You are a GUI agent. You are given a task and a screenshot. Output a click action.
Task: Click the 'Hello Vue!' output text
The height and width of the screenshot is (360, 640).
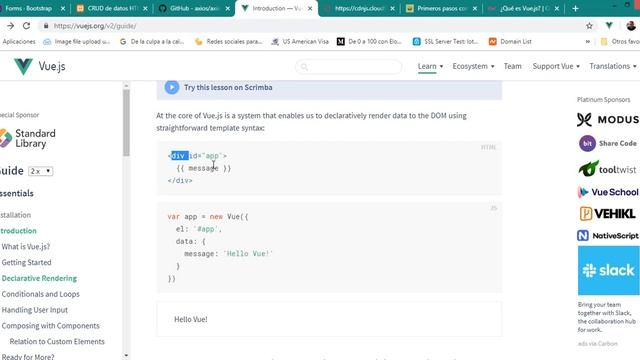191,319
